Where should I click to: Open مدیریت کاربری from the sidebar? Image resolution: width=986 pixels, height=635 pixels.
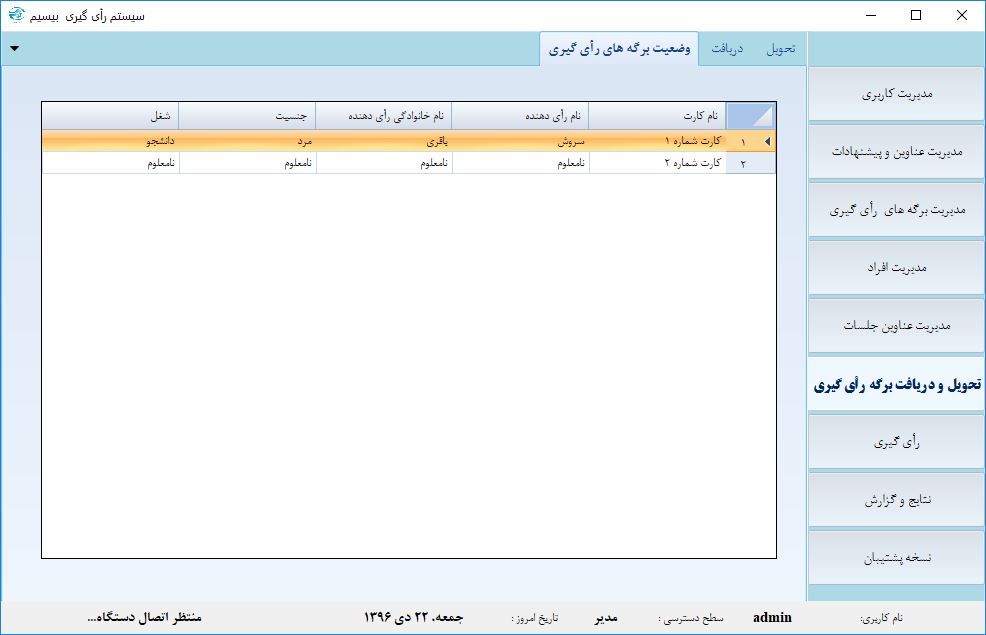point(895,93)
